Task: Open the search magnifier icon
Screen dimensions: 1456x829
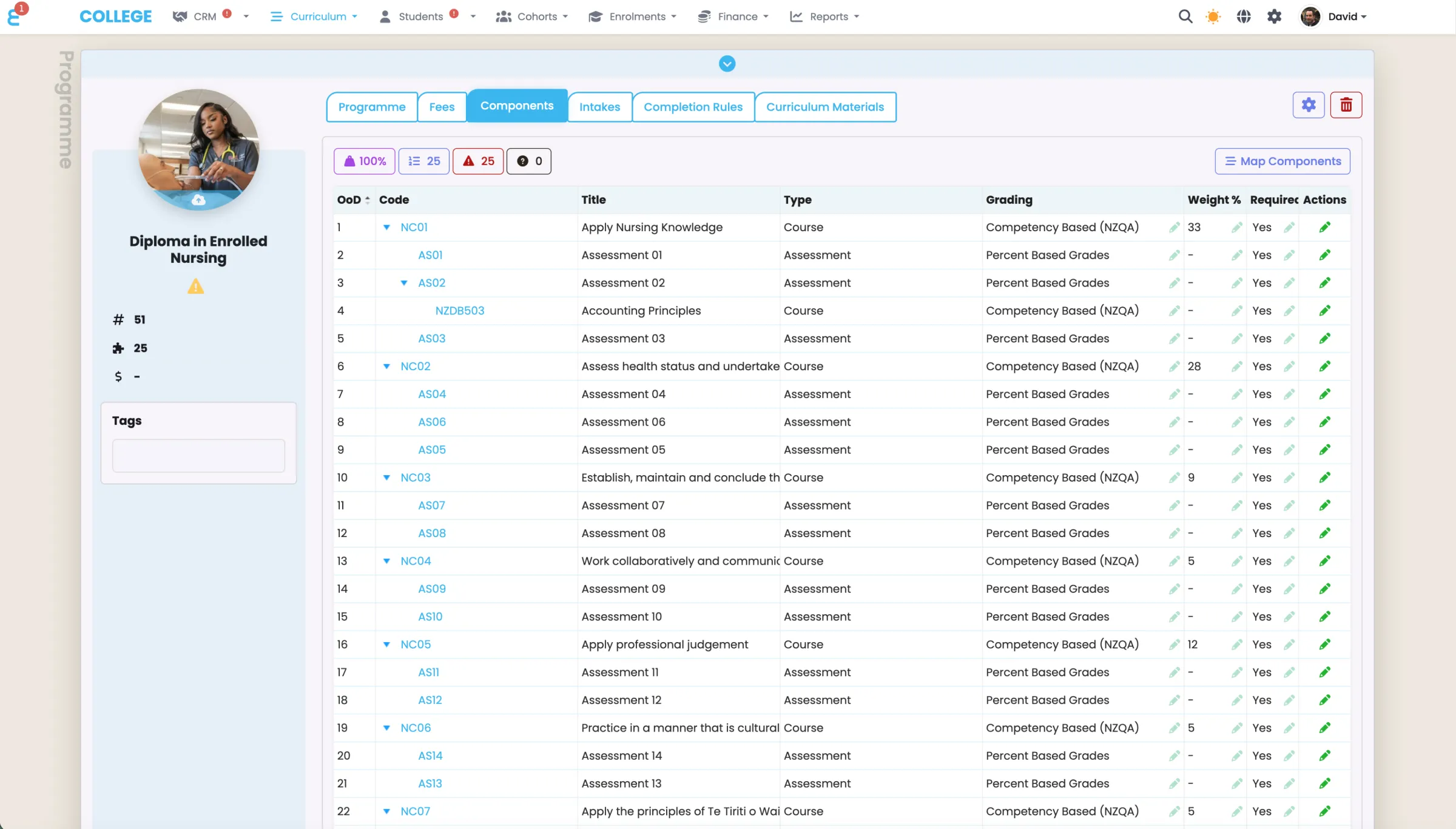Action: pyautogui.click(x=1185, y=16)
